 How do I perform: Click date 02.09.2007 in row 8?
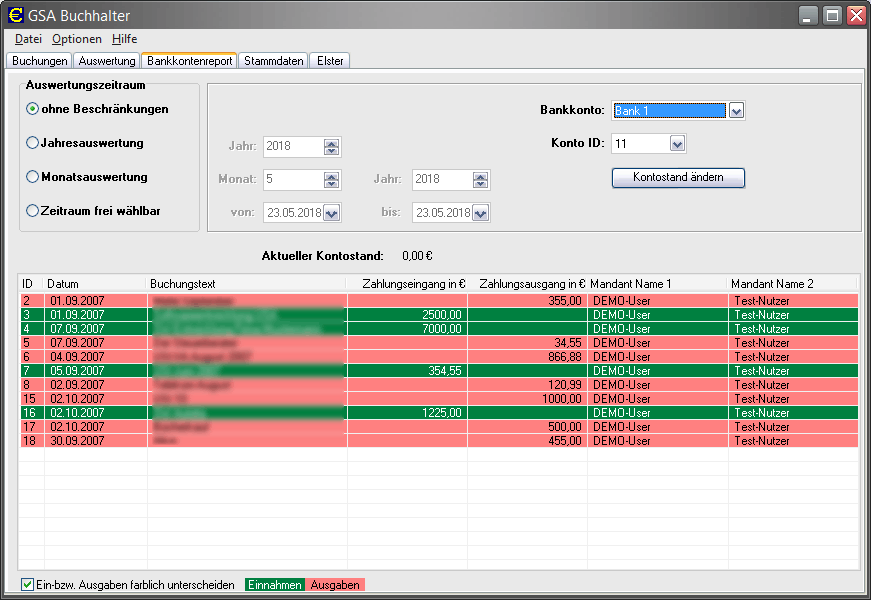coord(96,384)
